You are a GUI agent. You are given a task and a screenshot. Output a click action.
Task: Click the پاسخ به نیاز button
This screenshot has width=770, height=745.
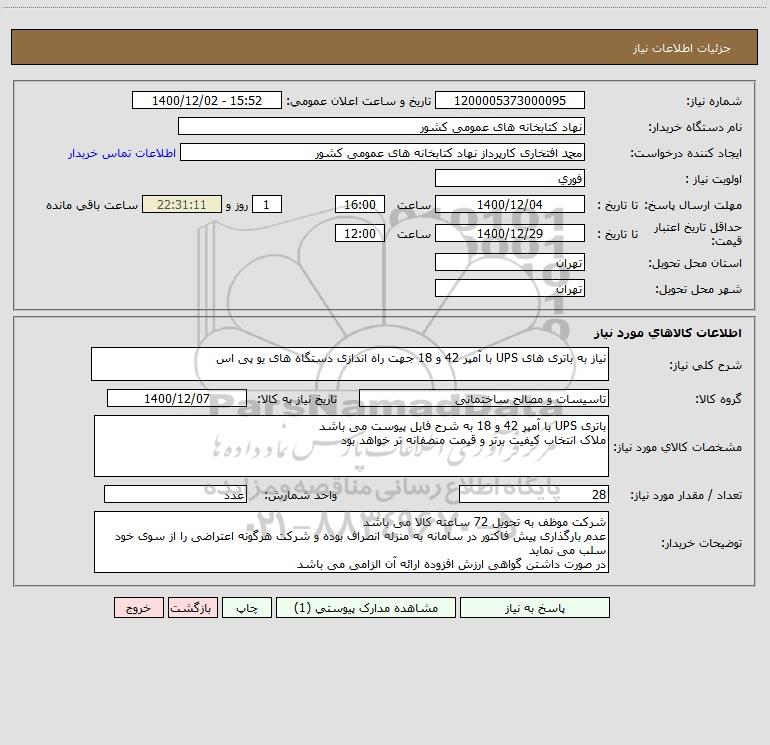point(535,608)
